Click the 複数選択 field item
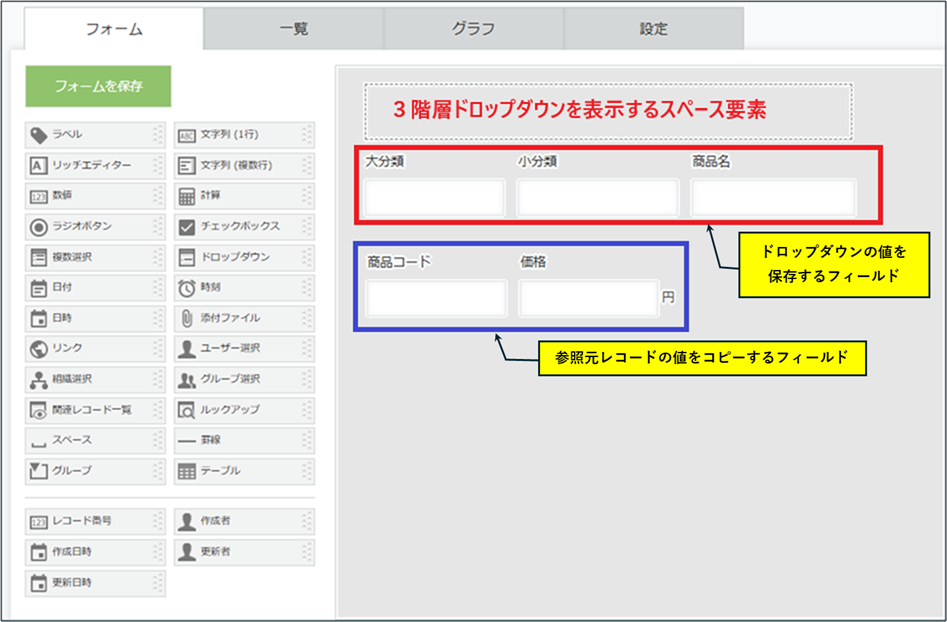947x622 pixels. point(85,257)
